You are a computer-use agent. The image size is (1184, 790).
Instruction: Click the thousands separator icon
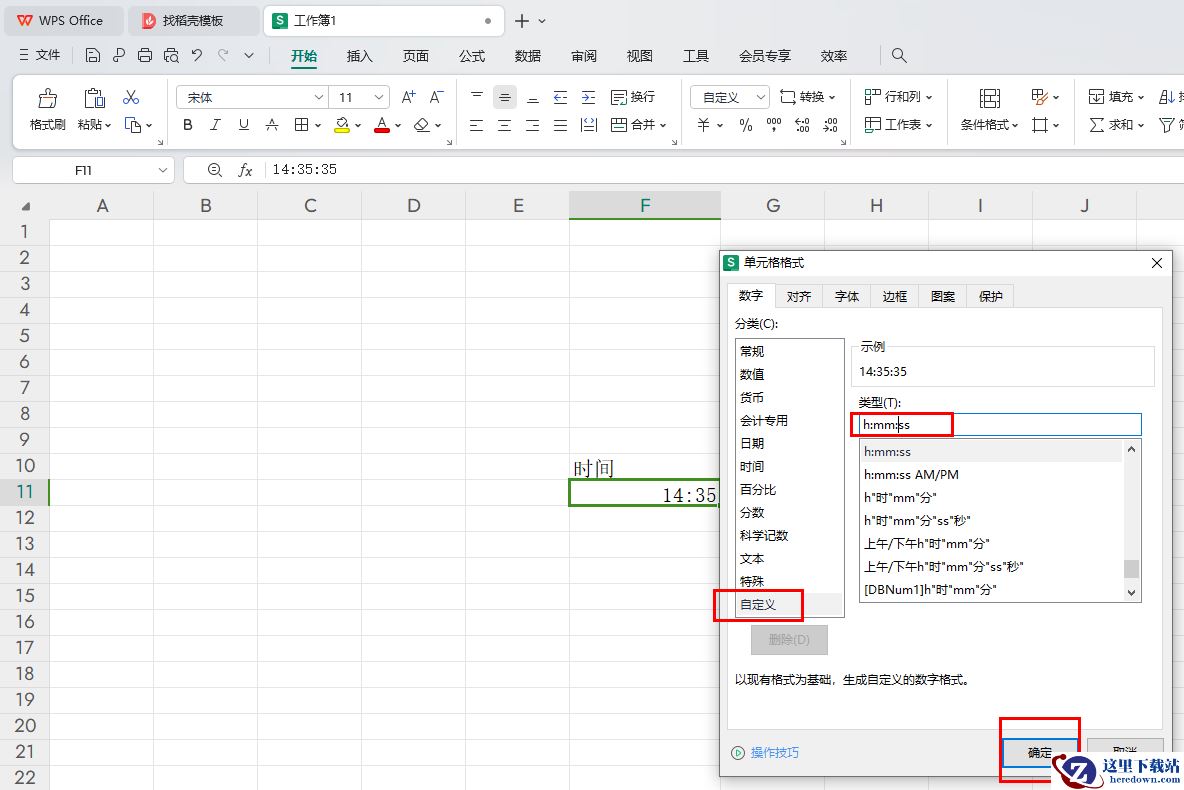click(773, 125)
